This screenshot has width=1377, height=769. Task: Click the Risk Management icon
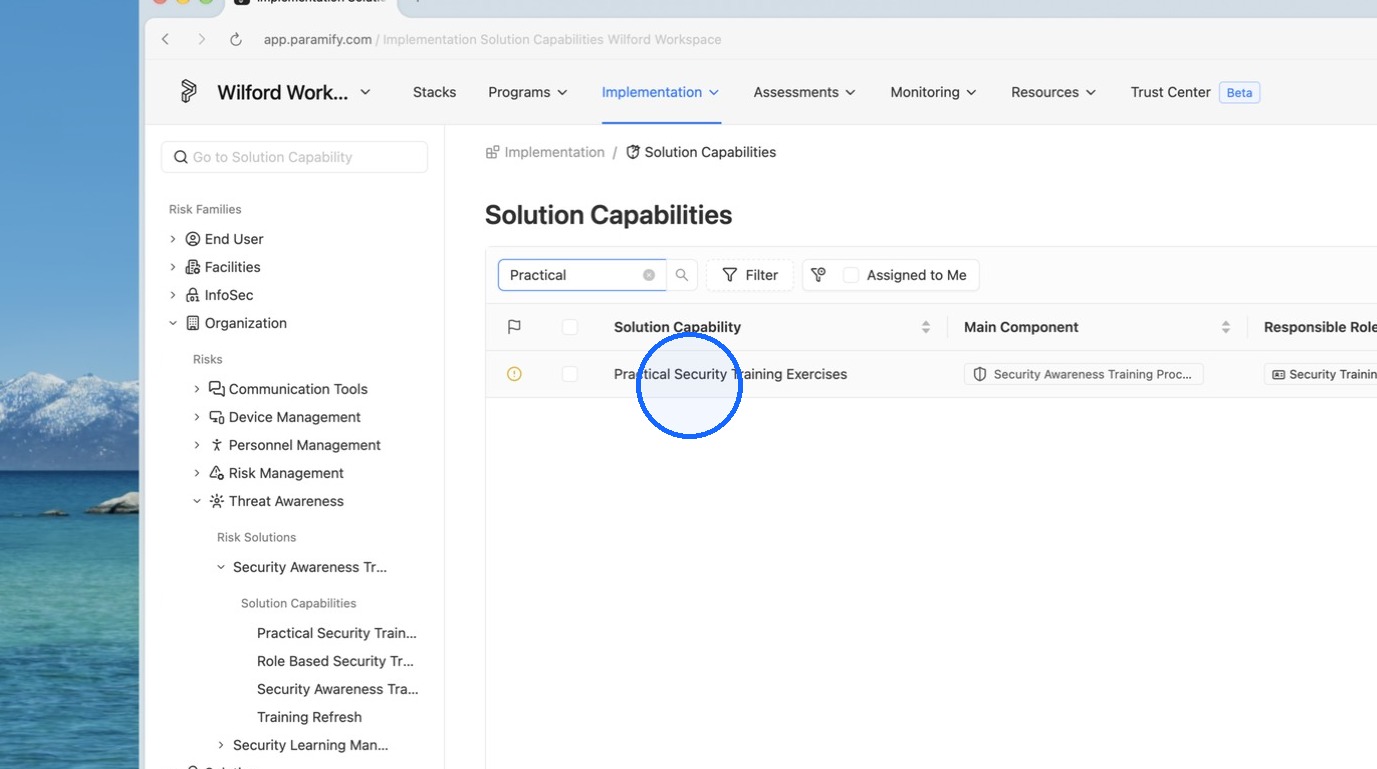point(217,473)
